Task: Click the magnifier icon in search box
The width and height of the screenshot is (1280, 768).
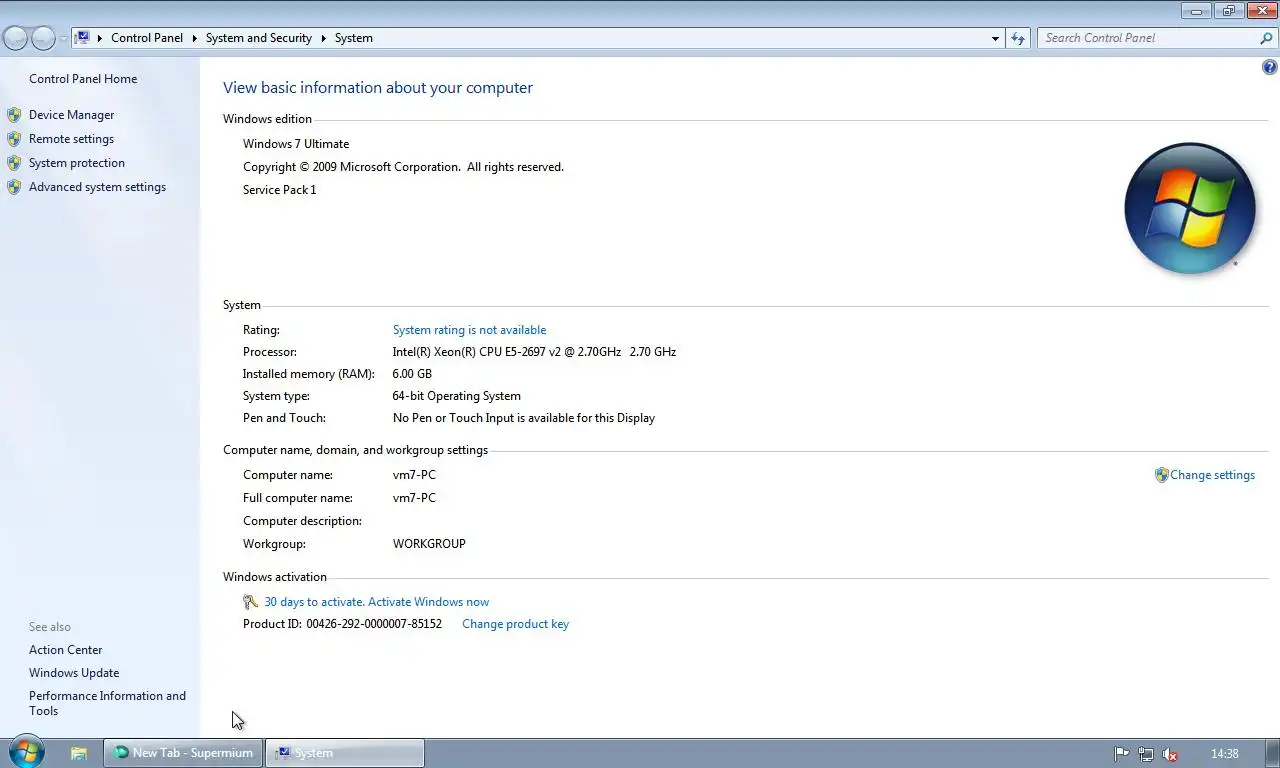Action: point(1267,38)
